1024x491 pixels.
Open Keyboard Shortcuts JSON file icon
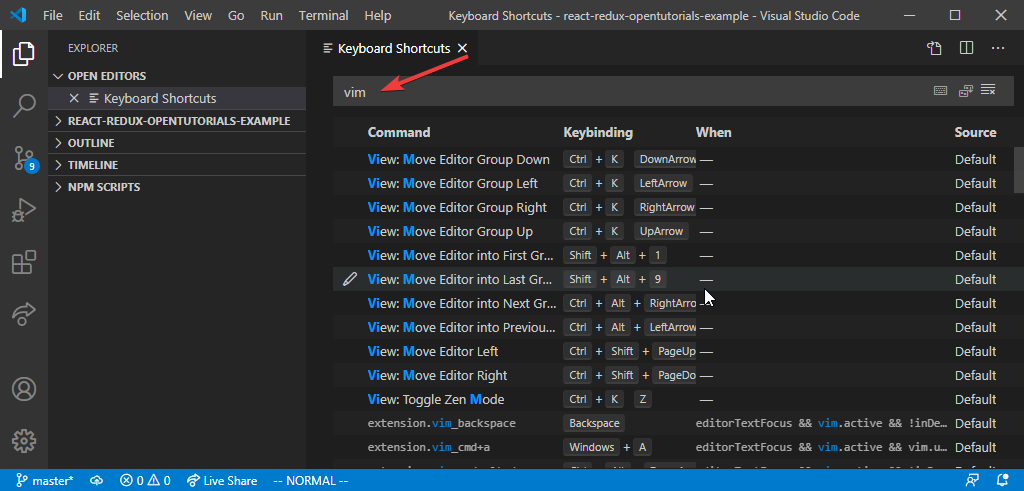click(x=935, y=48)
